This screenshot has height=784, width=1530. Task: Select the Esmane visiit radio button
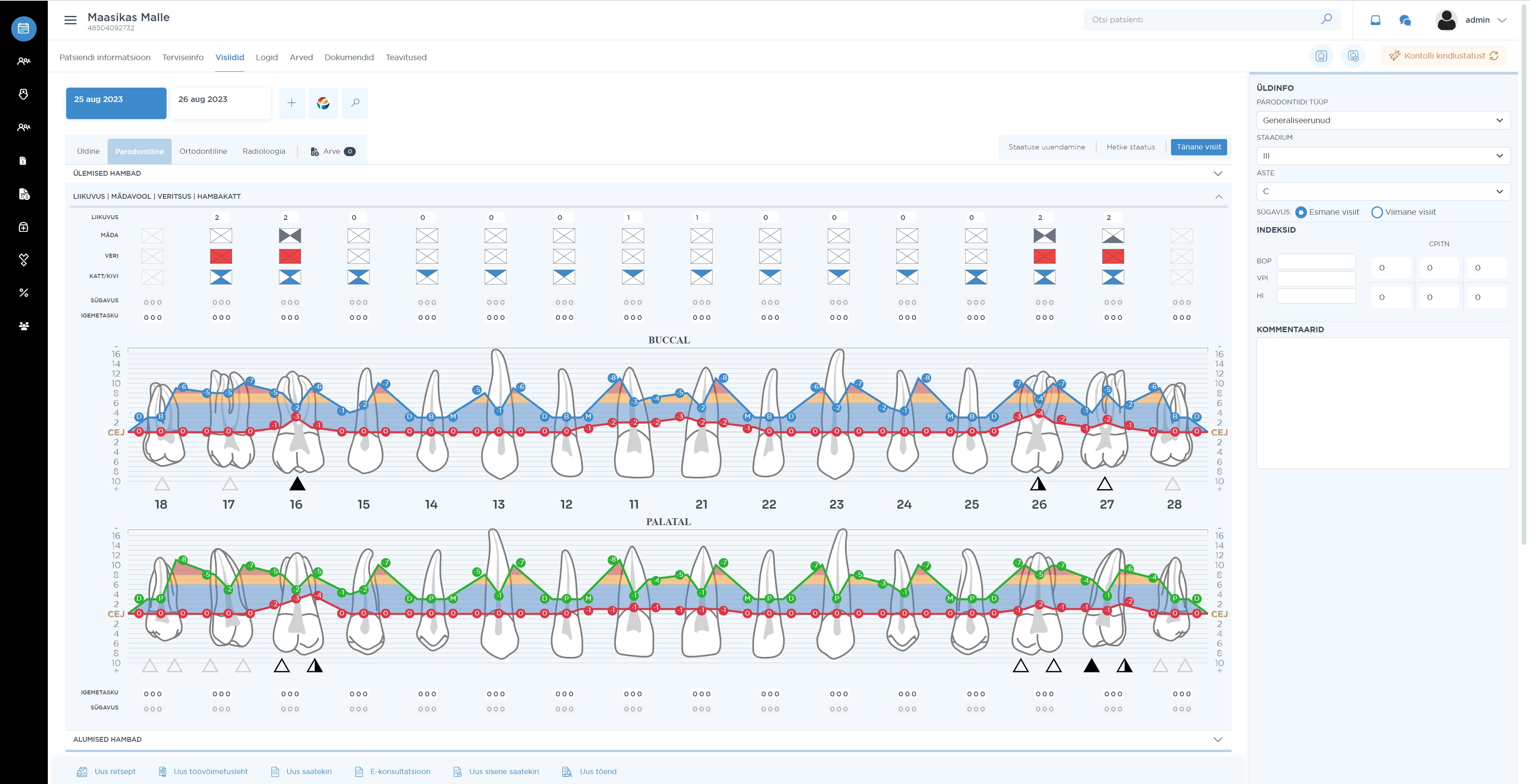(1301, 212)
